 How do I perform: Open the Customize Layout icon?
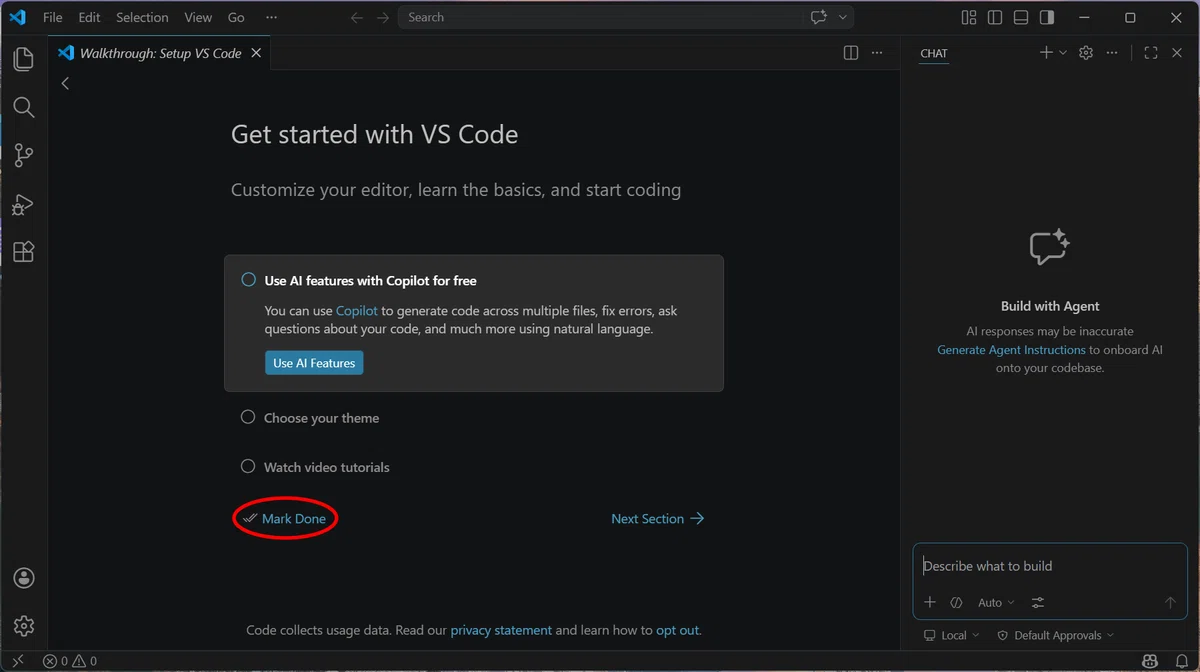(x=968, y=17)
